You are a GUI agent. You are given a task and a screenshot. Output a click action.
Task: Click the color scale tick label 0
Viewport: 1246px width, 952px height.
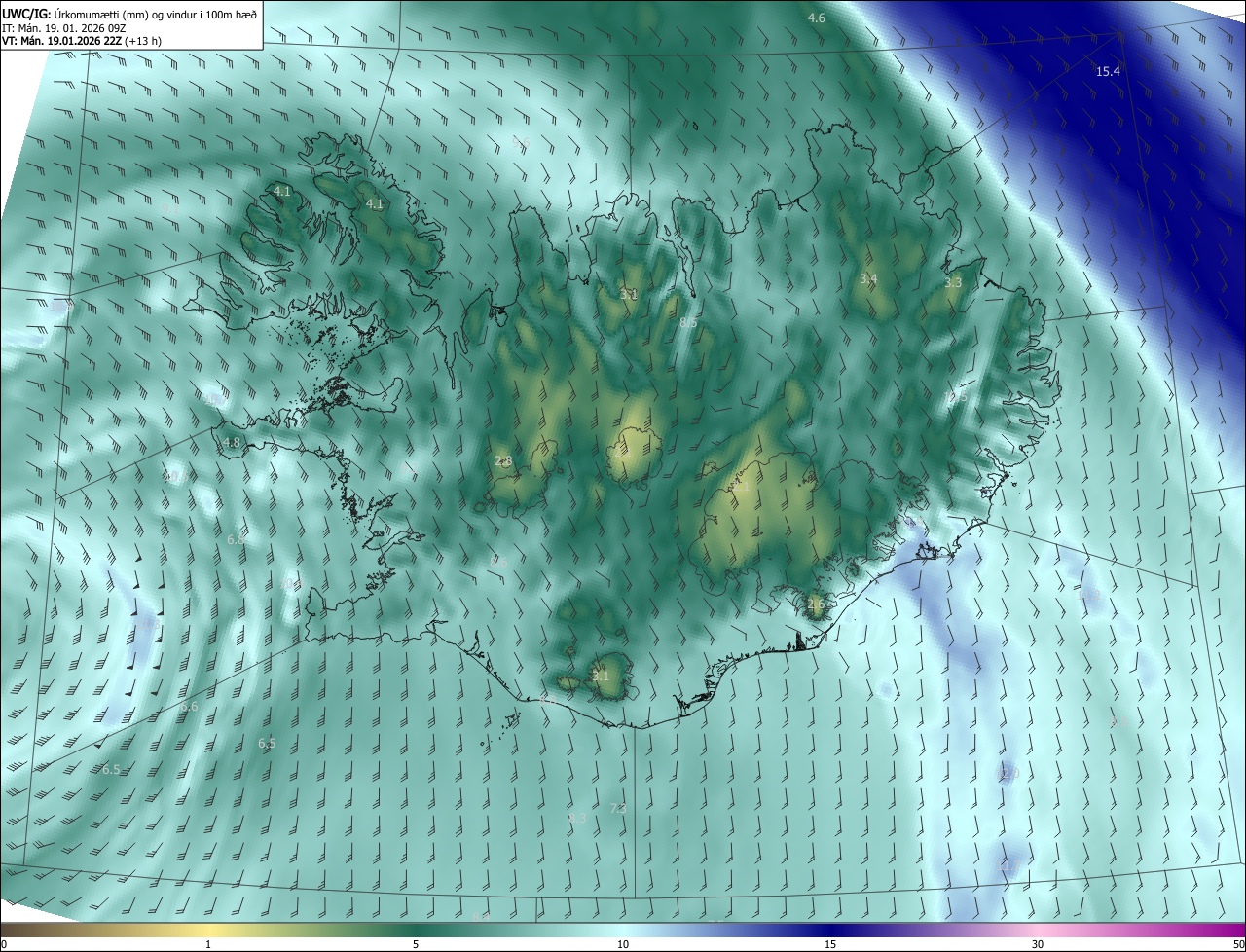coord(4,944)
